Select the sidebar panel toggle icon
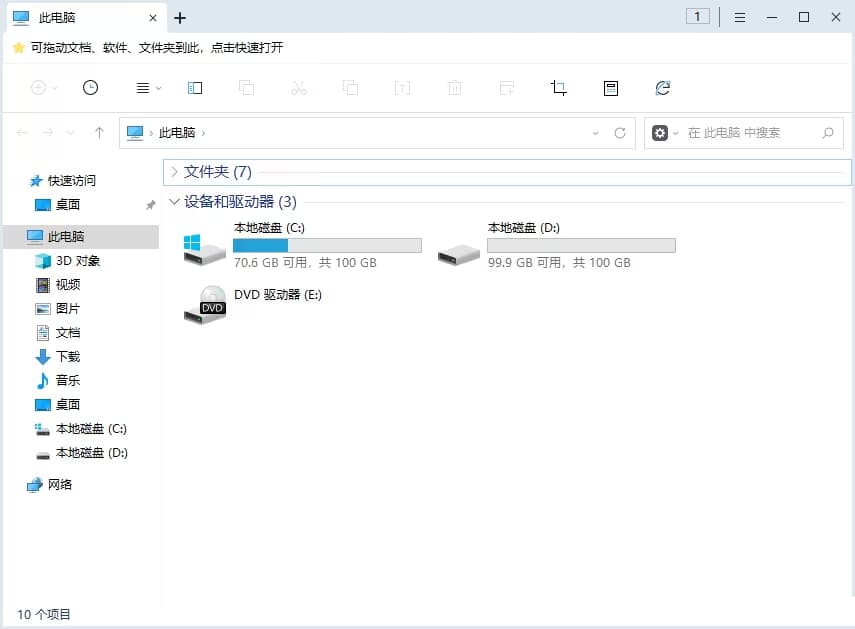Screen dimensions: 855x629 tap(194, 88)
